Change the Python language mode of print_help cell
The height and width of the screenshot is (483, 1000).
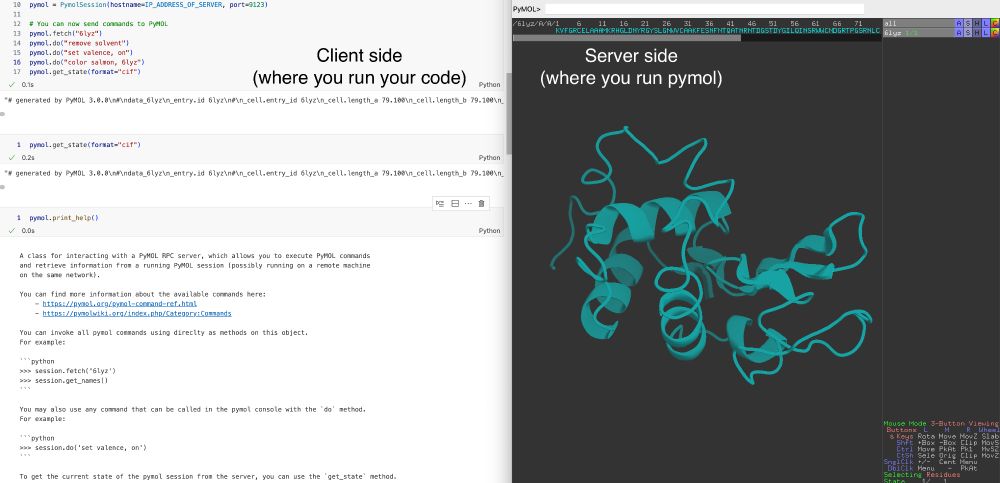tap(489, 231)
